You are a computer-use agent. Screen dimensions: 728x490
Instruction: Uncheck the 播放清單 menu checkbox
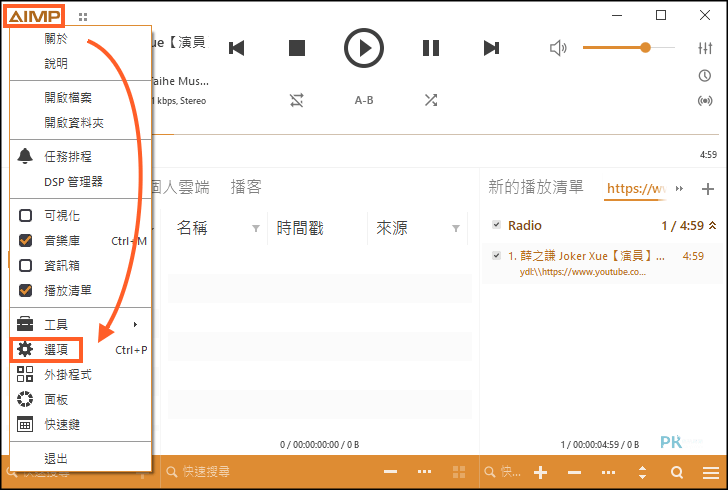point(26,291)
